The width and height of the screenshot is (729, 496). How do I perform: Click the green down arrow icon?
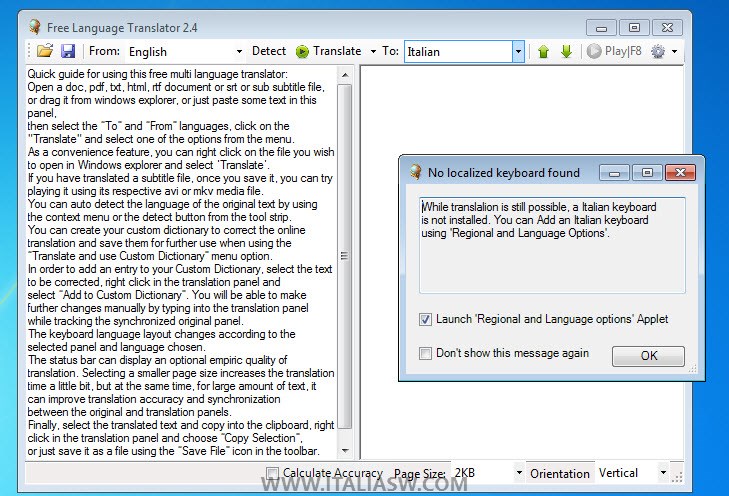pos(566,51)
